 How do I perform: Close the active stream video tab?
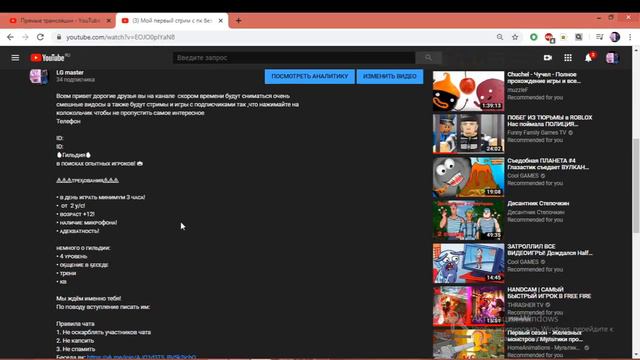point(221,20)
